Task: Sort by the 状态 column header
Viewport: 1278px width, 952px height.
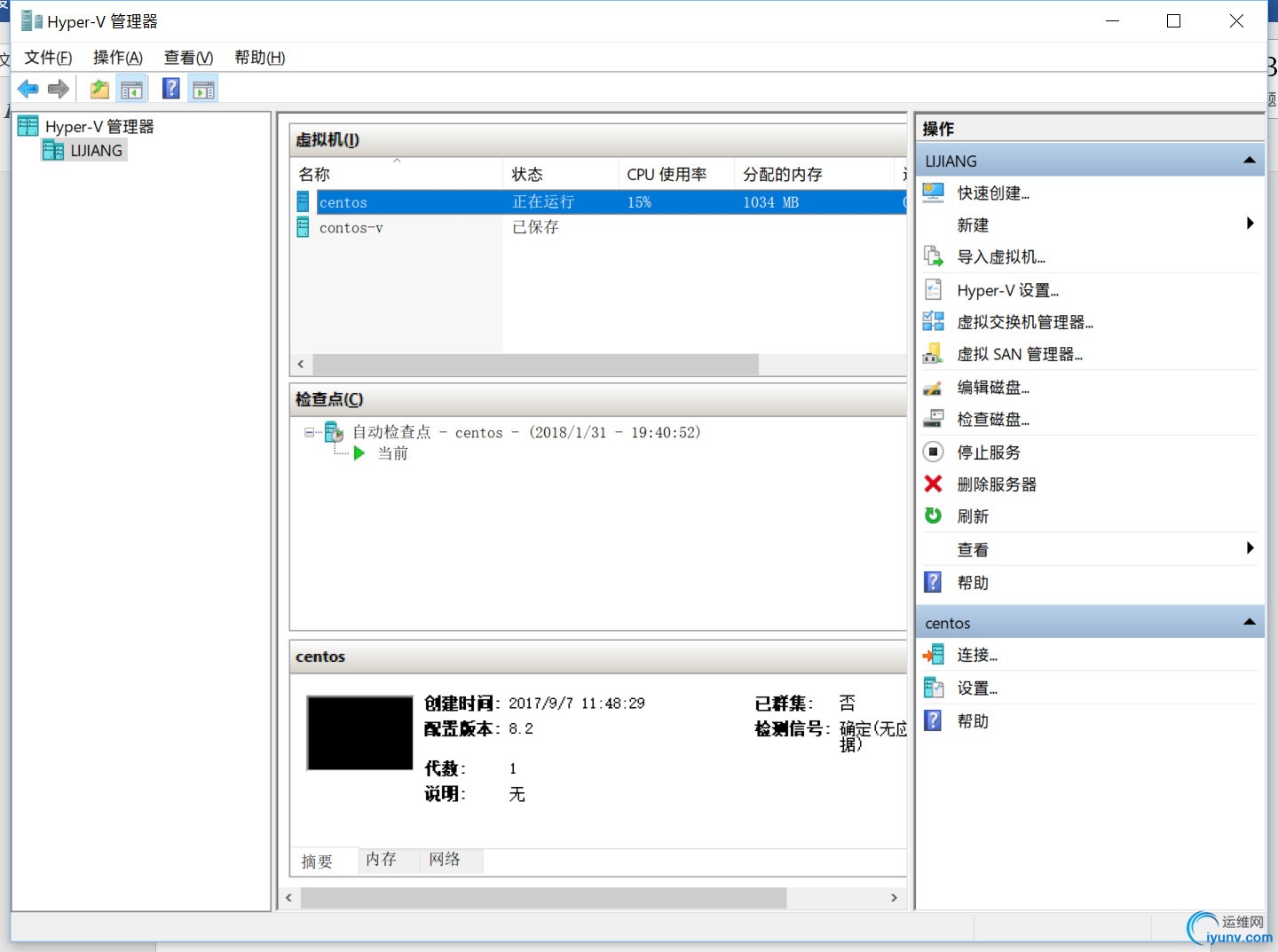Action: tap(561, 174)
